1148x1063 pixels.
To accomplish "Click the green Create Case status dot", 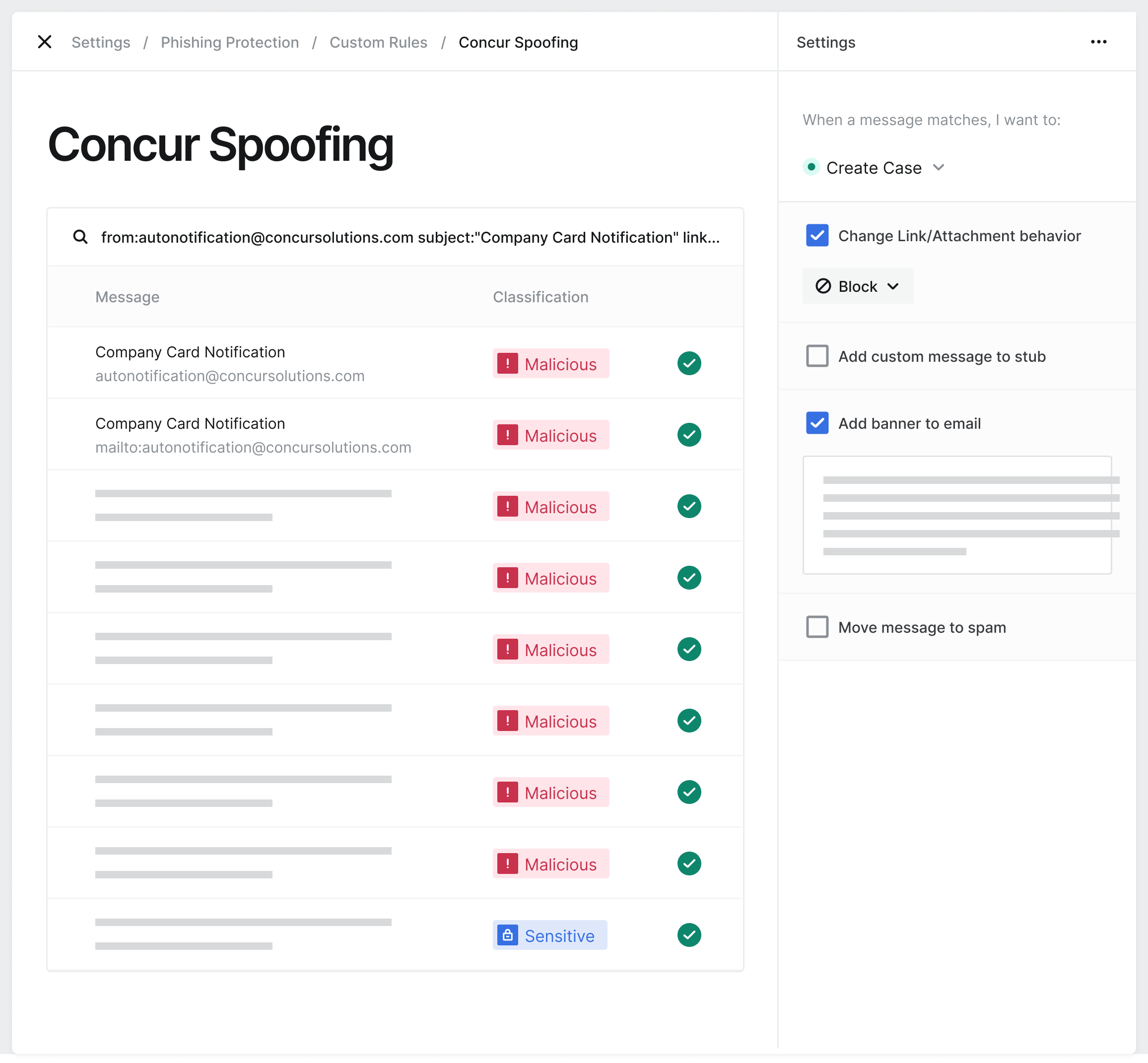I will click(x=811, y=167).
